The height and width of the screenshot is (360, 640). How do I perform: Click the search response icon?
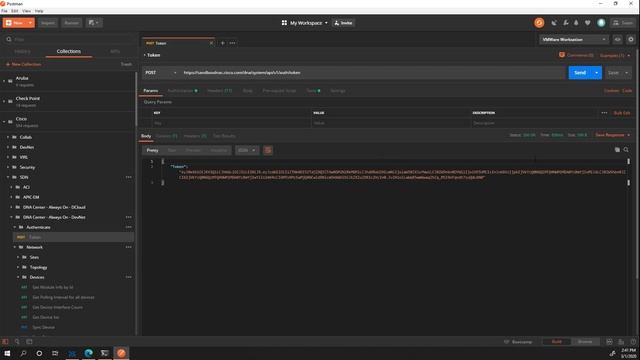coord(626,150)
